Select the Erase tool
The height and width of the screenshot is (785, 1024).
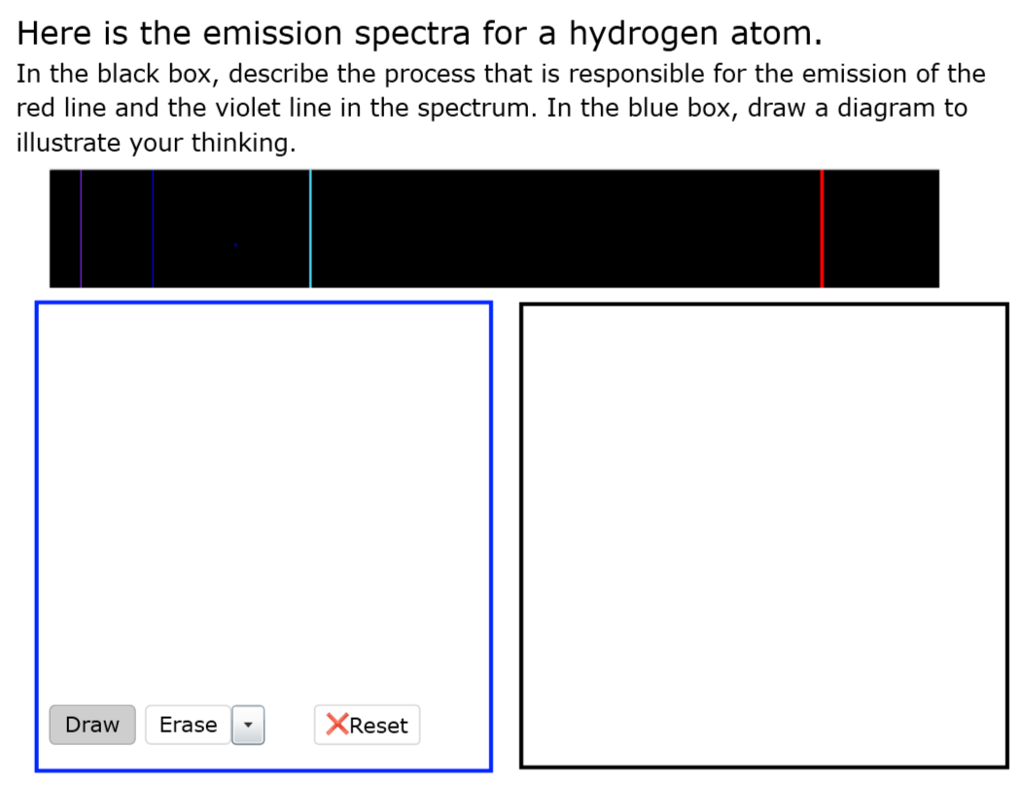click(188, 724)
